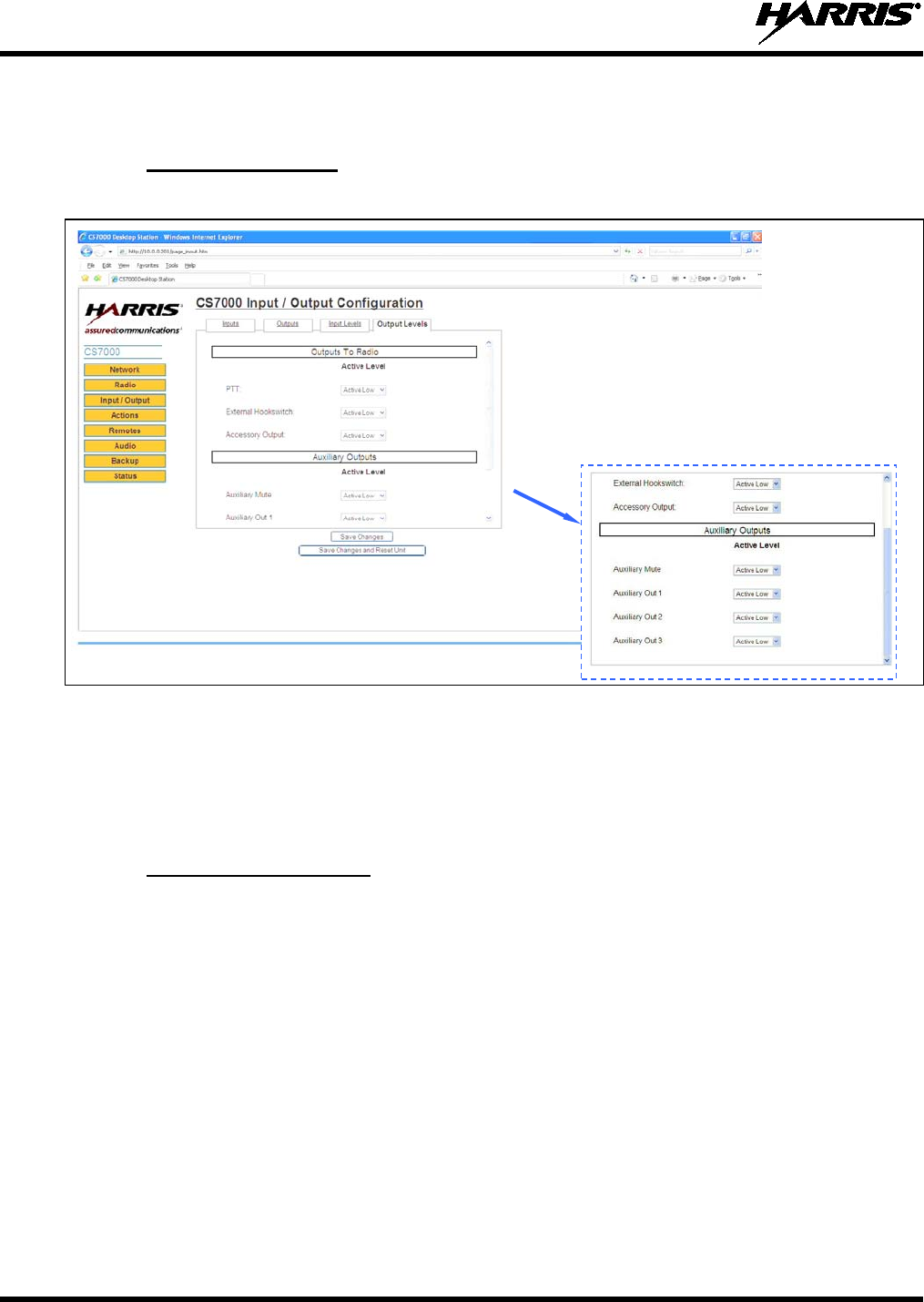Screen dimensions: 924x1302
Task: Click the Backup sidebar button
Action: [x=125, y=461]
